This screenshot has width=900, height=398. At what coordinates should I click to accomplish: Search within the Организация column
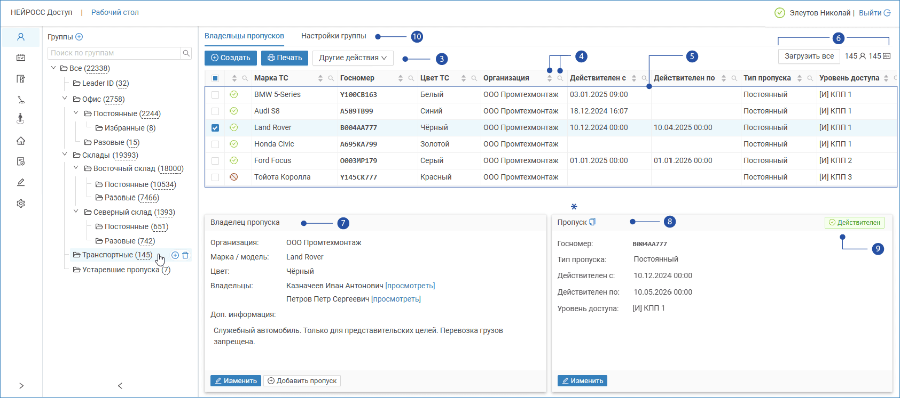560,78
